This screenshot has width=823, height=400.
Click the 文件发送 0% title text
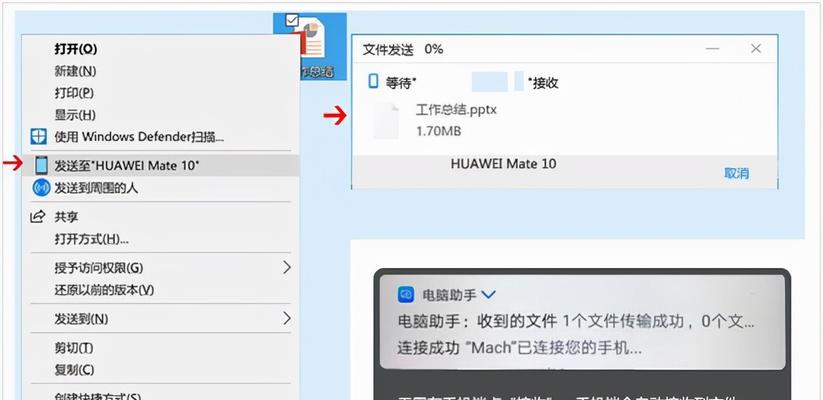point(403,49)
